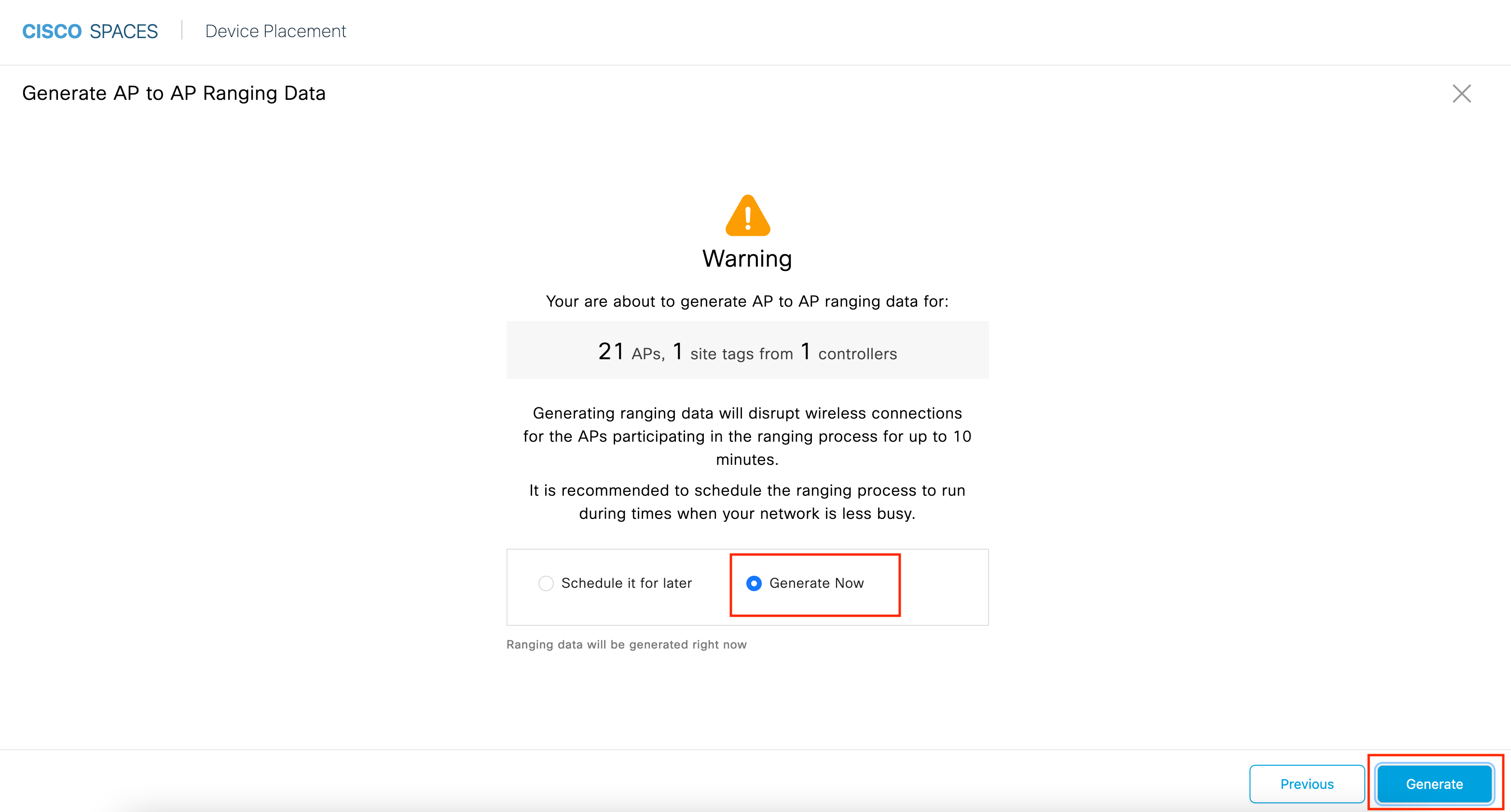Screen dimensions: 1511x812
Task: Click the 'Generate Now' label text
Action: click(816, 583)
